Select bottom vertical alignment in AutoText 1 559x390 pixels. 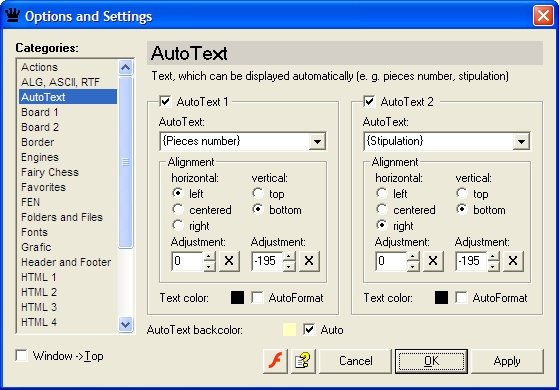[x=258, y=209]
